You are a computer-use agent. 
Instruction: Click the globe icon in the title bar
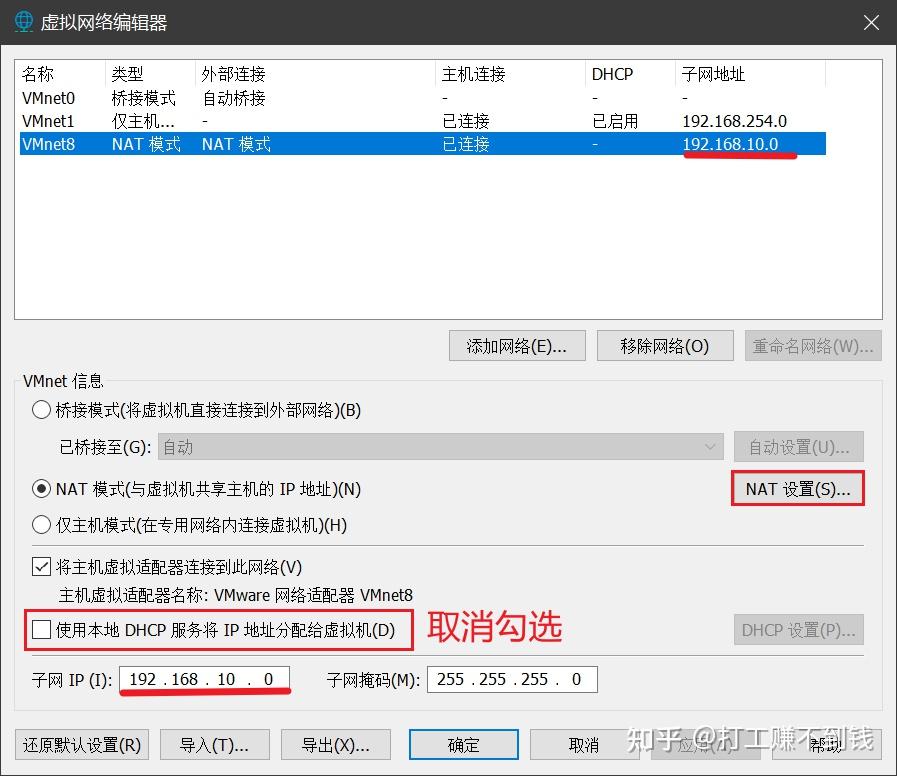(23, 22)
